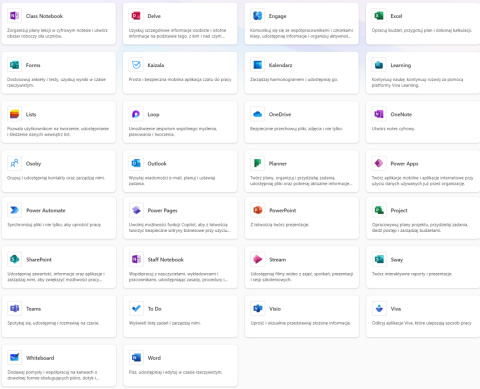Click the Staff Notebook title text
The height and width of the screenshot is (389, 480).
click(x=166, y=260)
